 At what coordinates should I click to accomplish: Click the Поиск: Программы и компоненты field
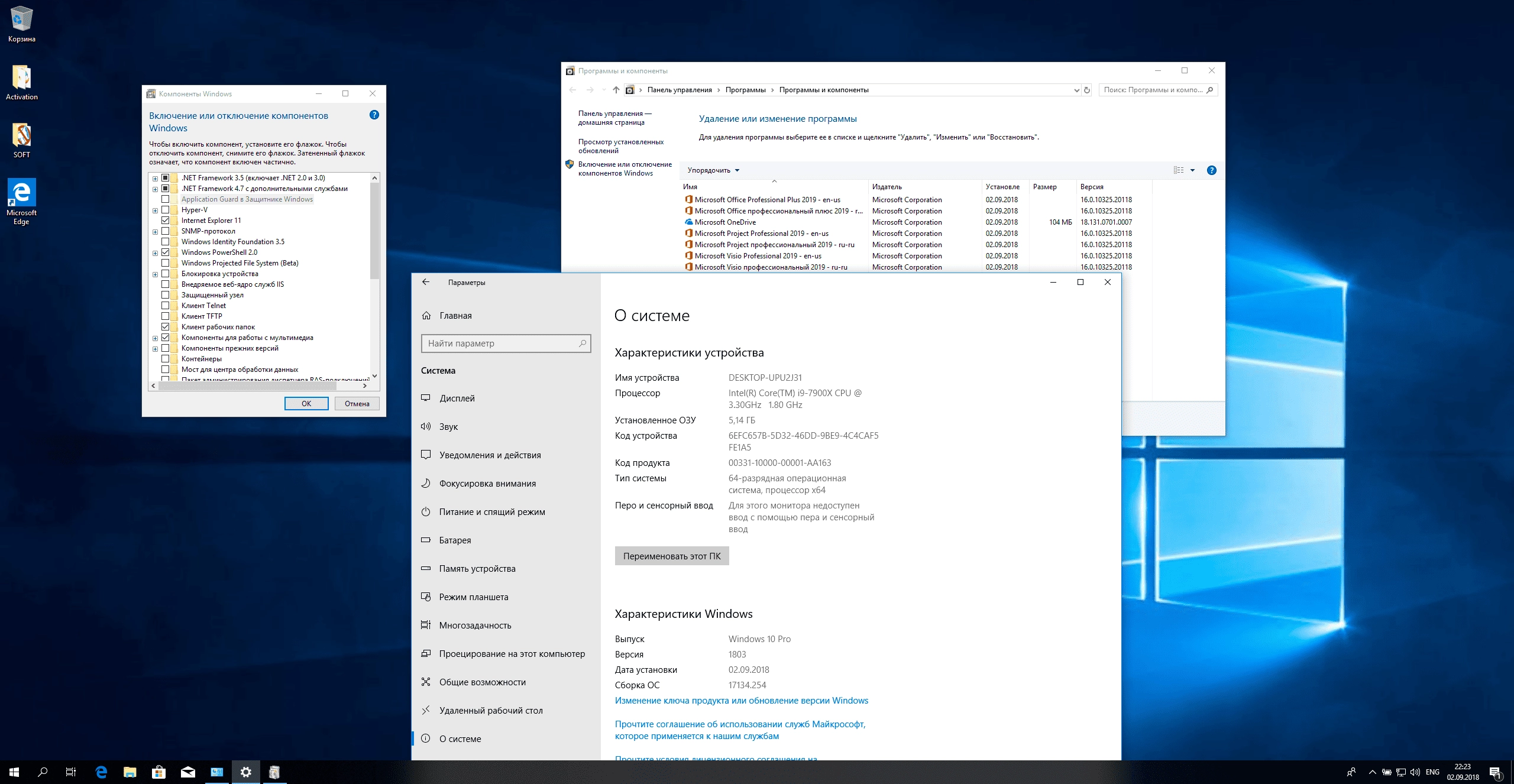pyautogui.click(x=1158, y=90)
